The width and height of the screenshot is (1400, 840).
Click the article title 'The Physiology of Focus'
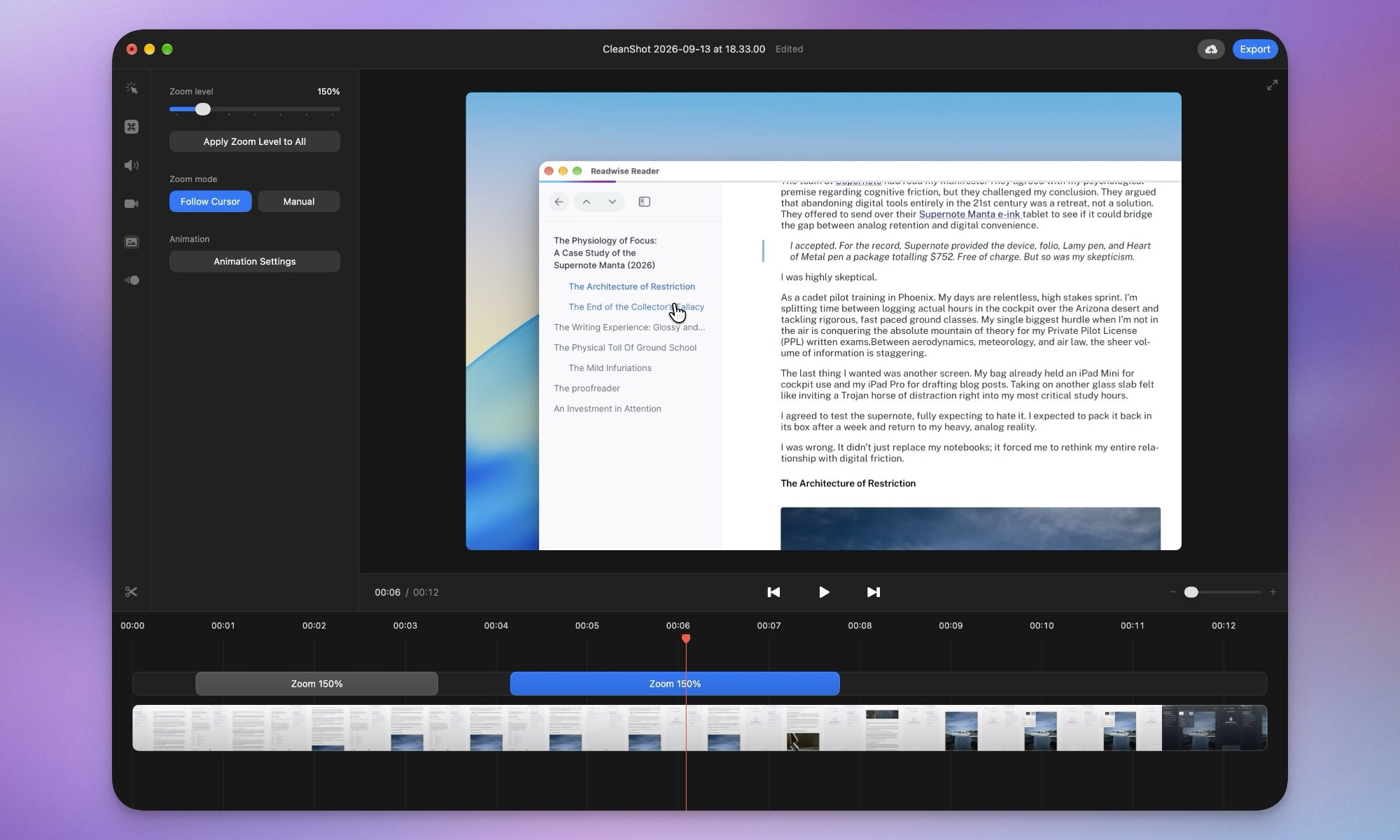[x=605, y=253]
